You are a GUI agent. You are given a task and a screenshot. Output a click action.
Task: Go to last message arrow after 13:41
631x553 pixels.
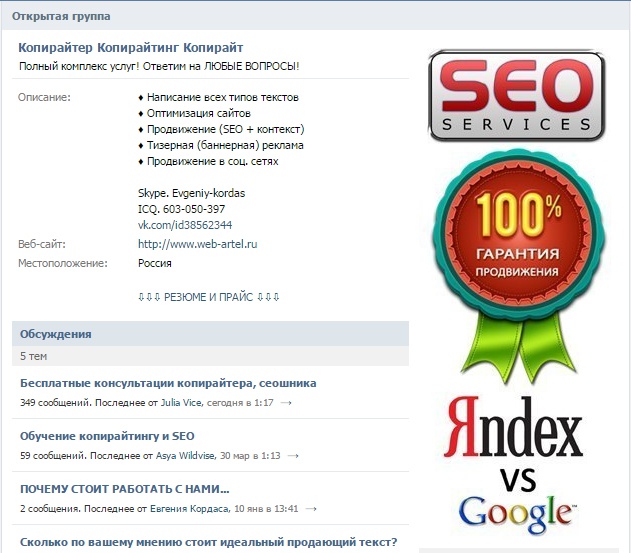(x=311, y=509)
